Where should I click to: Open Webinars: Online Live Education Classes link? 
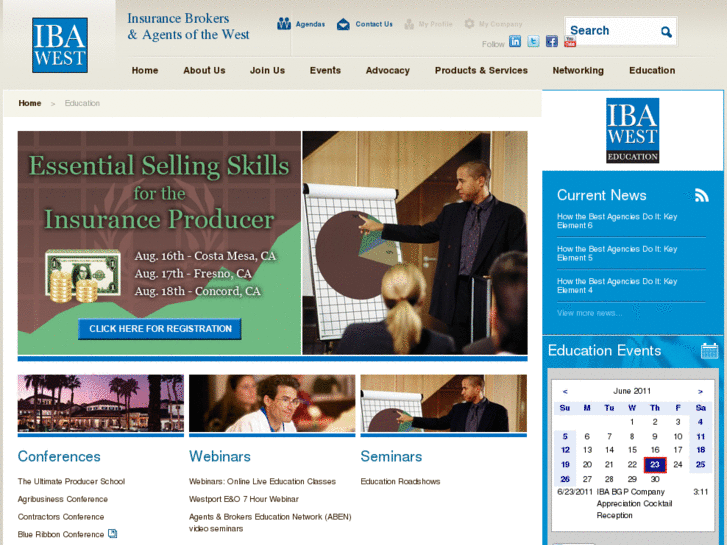pyautogui.click(x=262, y=481)
